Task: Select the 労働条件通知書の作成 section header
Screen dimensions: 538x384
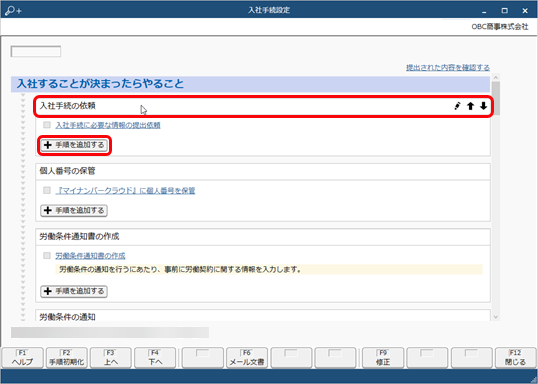Action: (x=263, y=237)
